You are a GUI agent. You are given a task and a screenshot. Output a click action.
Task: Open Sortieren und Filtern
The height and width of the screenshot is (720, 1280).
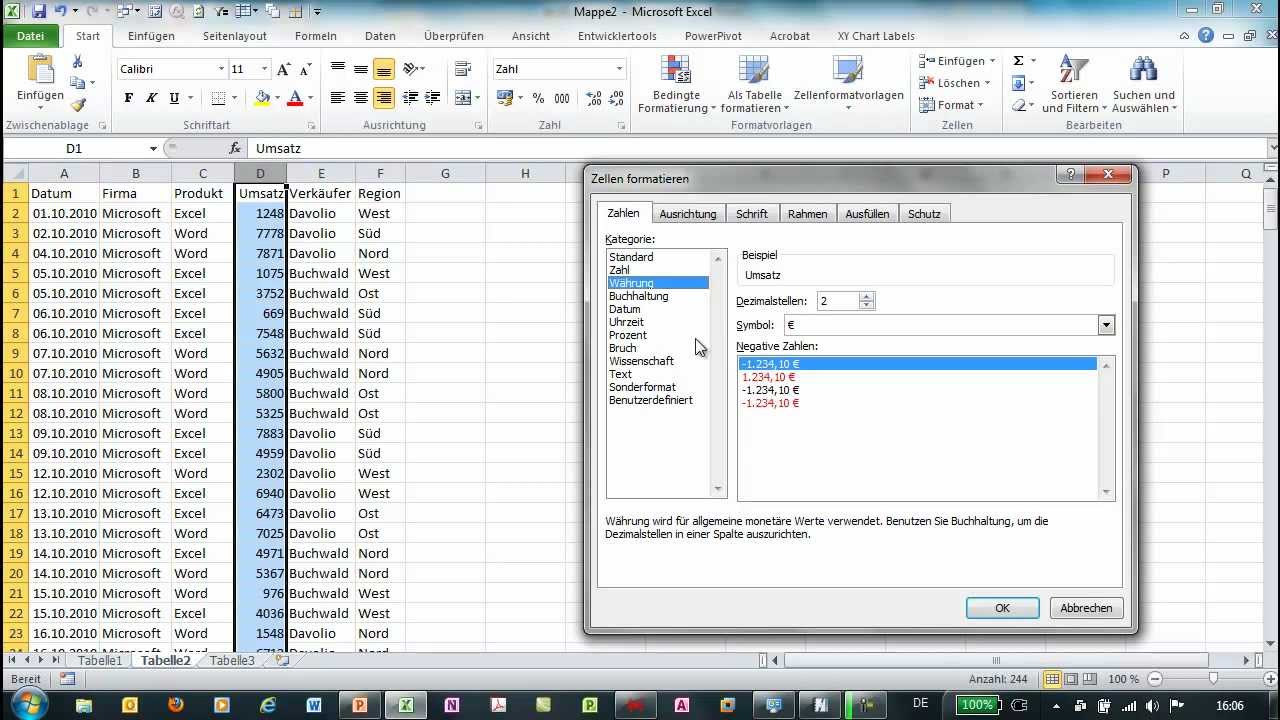coord(1074,85)
